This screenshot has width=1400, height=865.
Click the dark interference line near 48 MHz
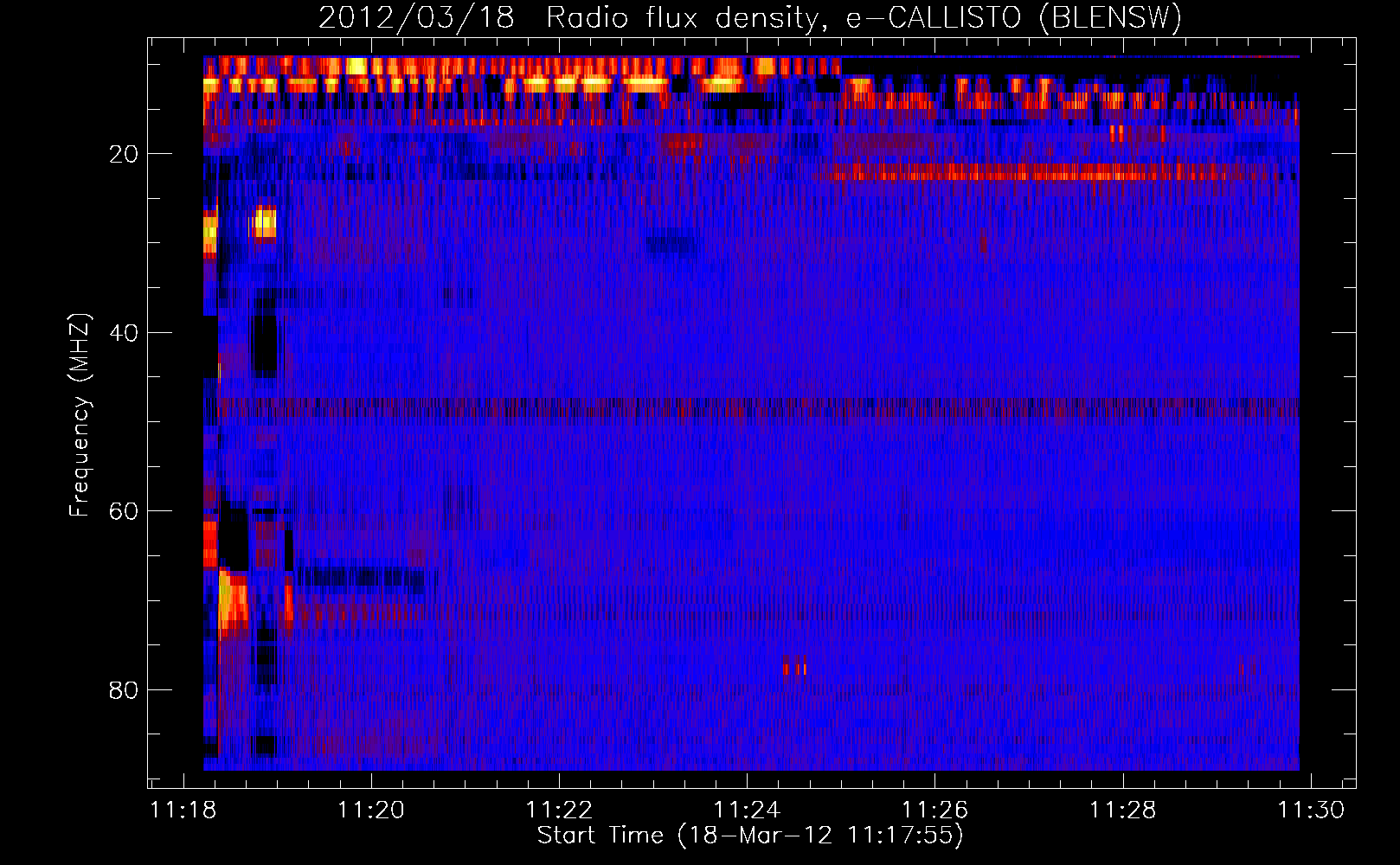751,407
